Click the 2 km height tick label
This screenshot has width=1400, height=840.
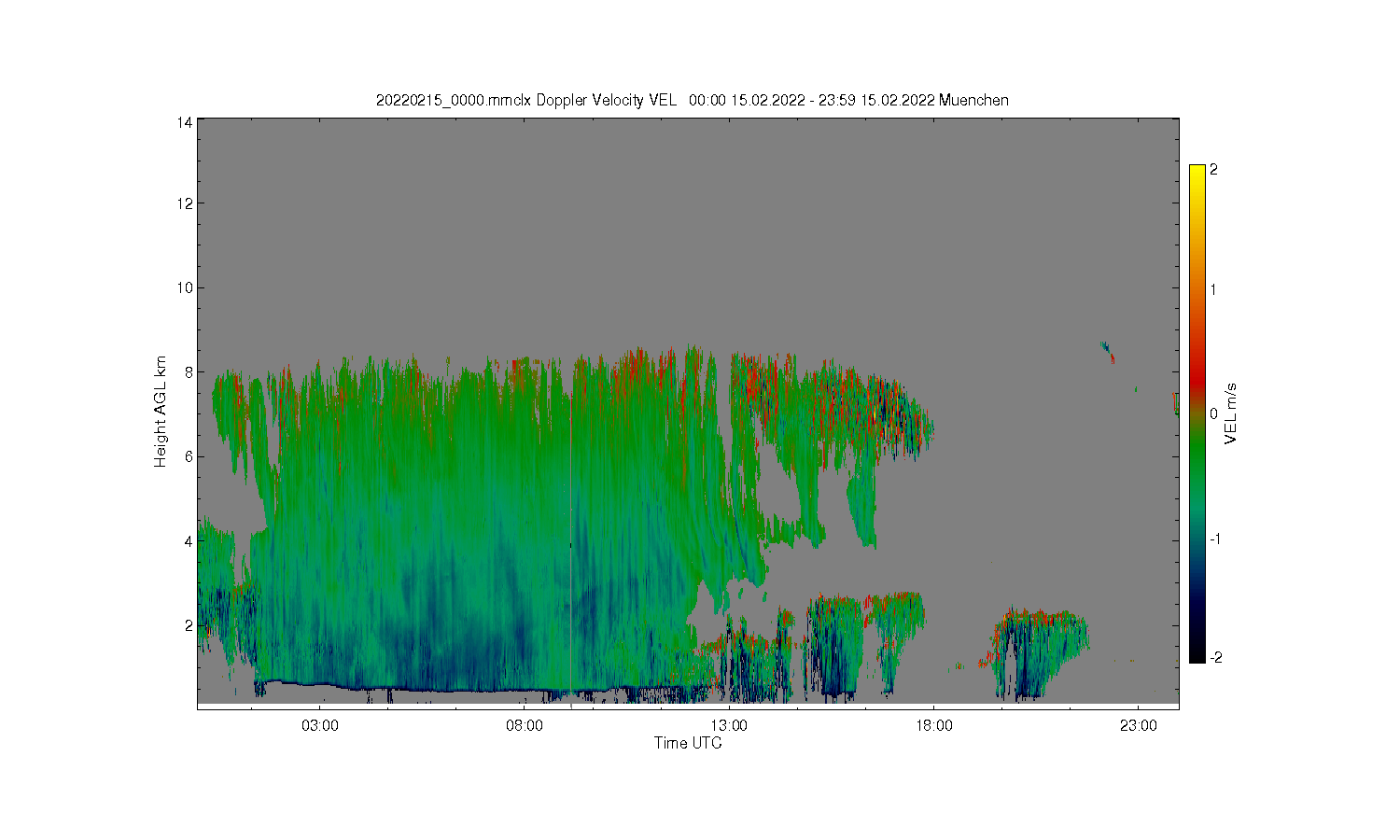pos(189,624)
